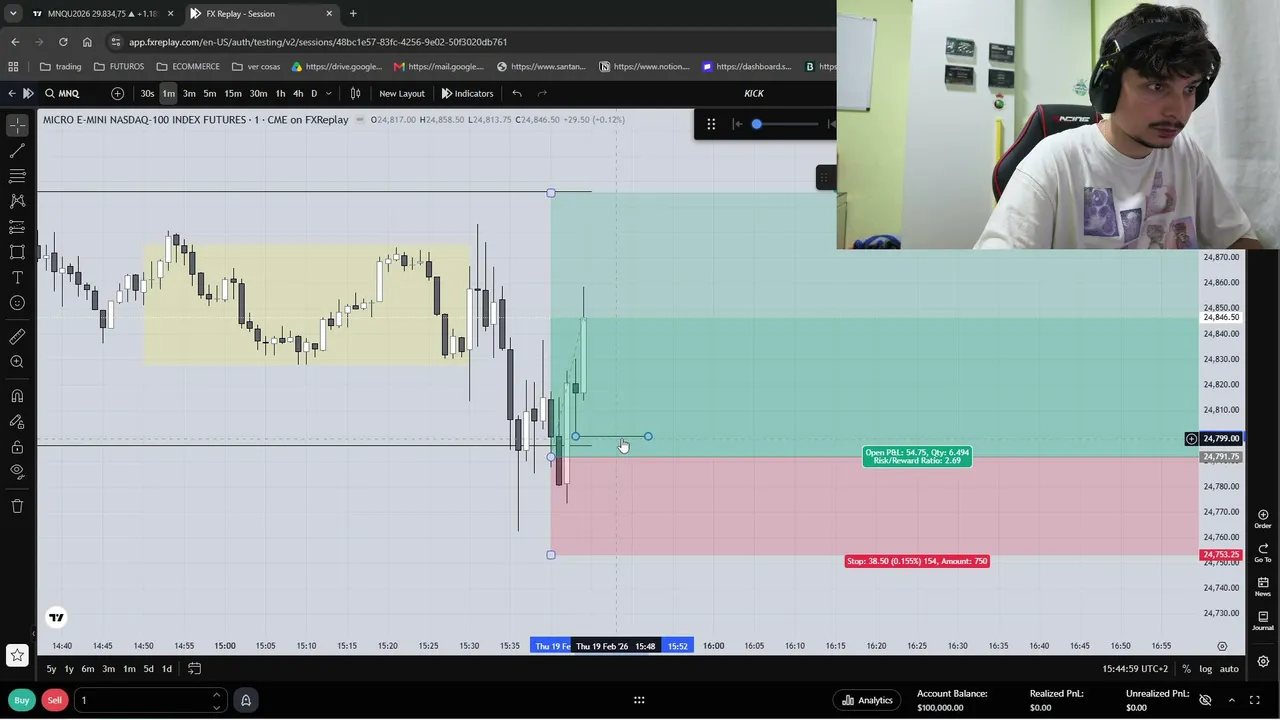Select the trend line drawing tool
The height and width of the screenshot is (720, 1280).
click(x=17, y=151)
